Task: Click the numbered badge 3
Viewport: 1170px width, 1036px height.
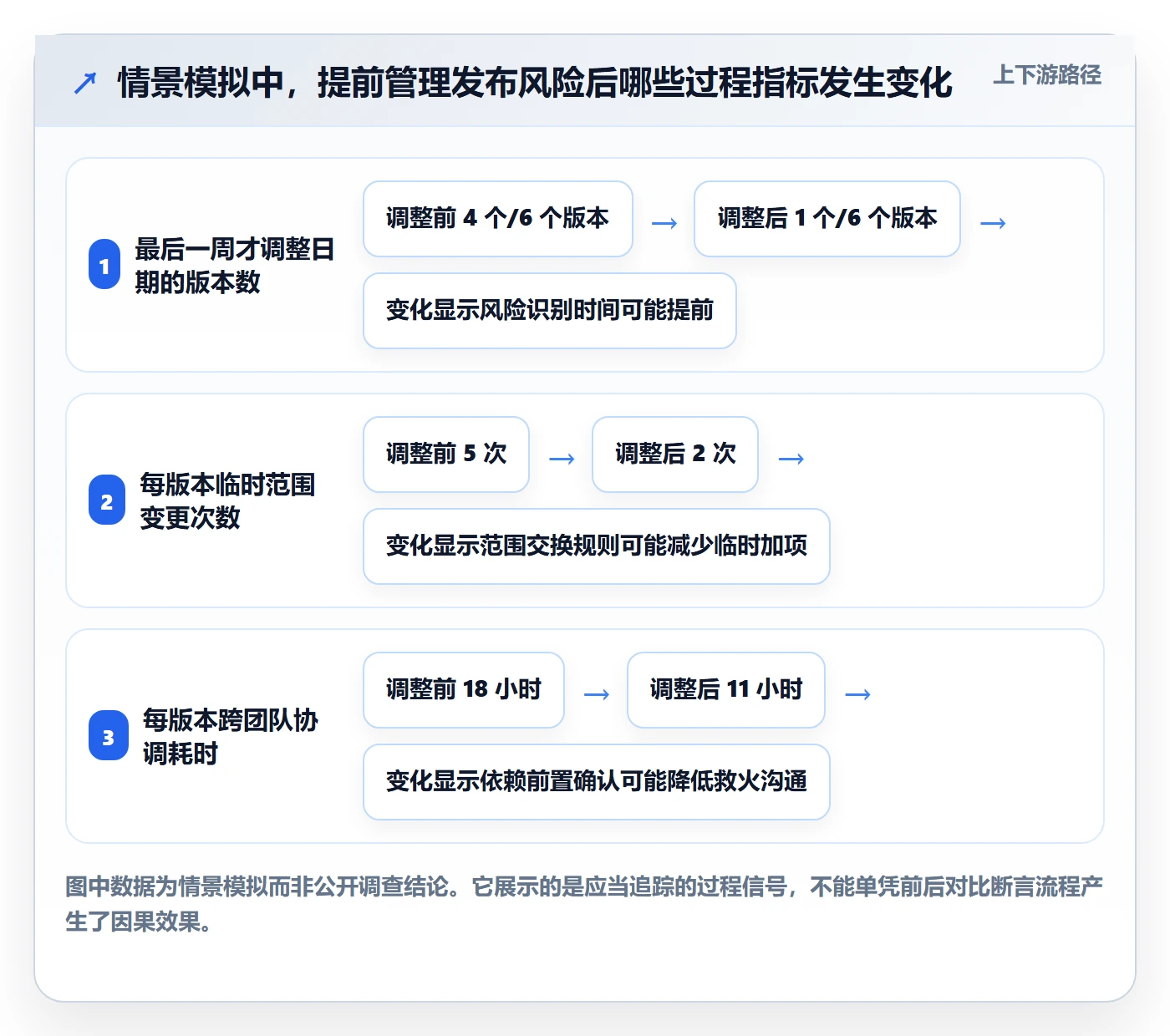Action: pos(109,736)
